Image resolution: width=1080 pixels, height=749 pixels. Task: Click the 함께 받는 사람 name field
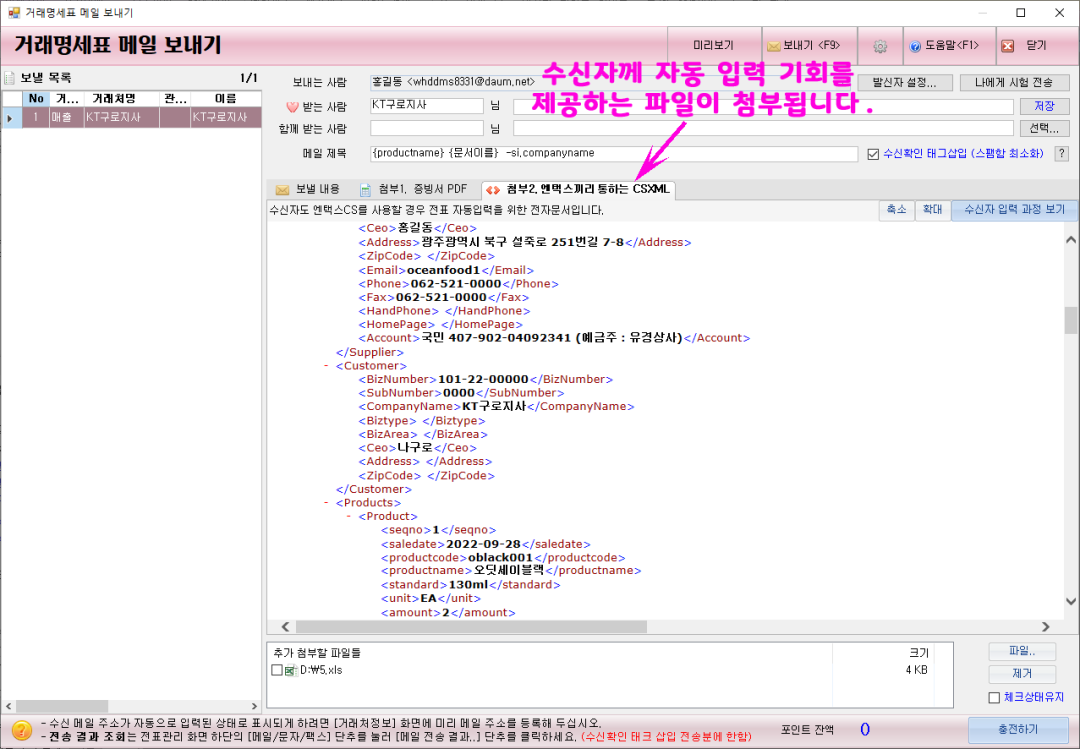click(x=427, y=128)
